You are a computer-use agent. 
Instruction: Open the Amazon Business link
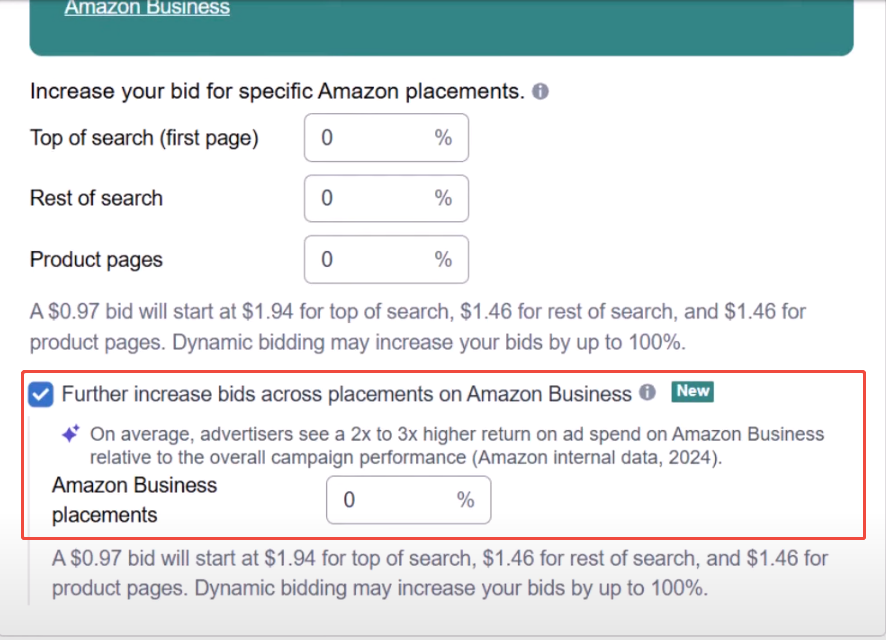pos(147,8)
